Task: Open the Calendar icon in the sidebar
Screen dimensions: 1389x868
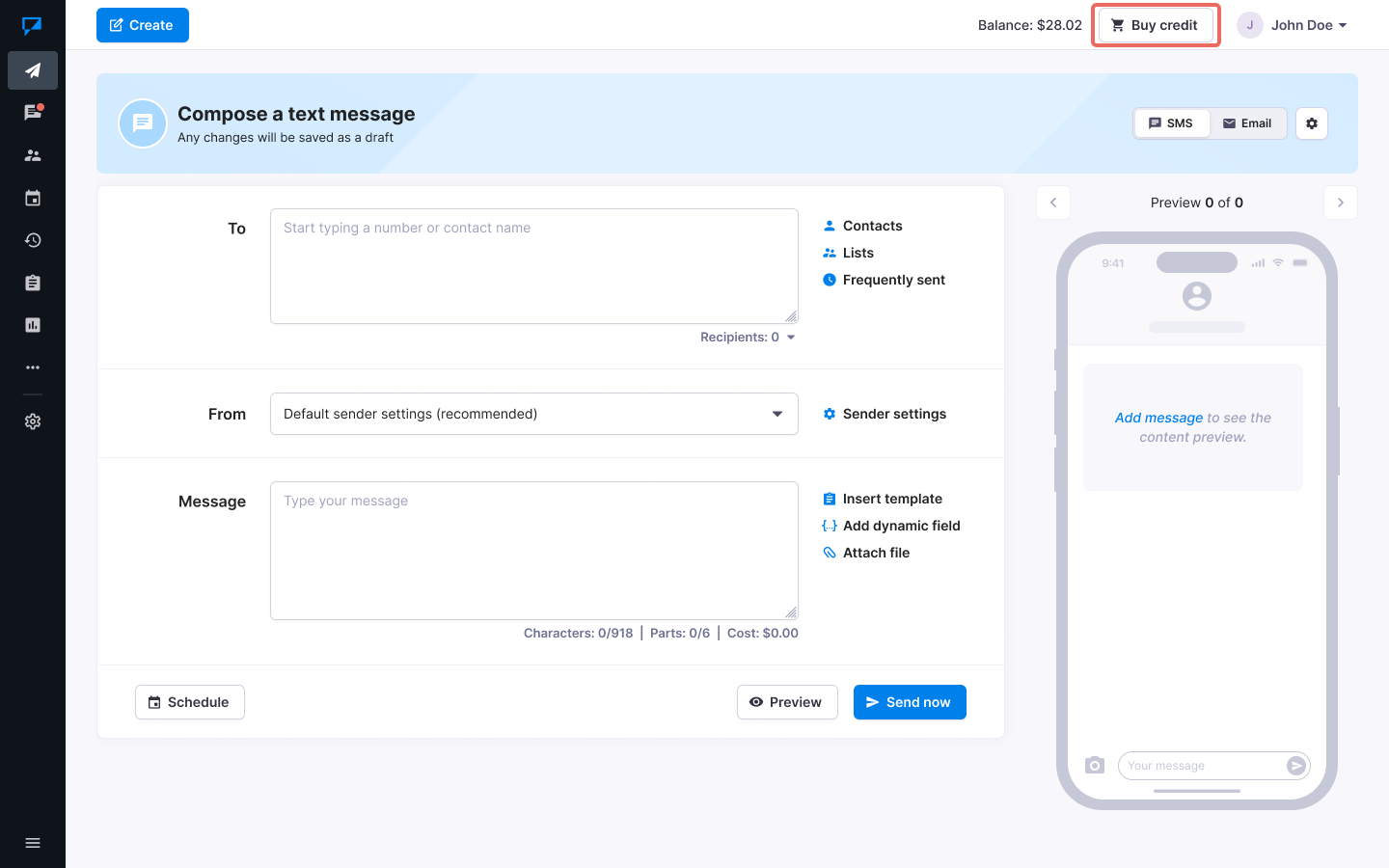Action: [33, 198]
